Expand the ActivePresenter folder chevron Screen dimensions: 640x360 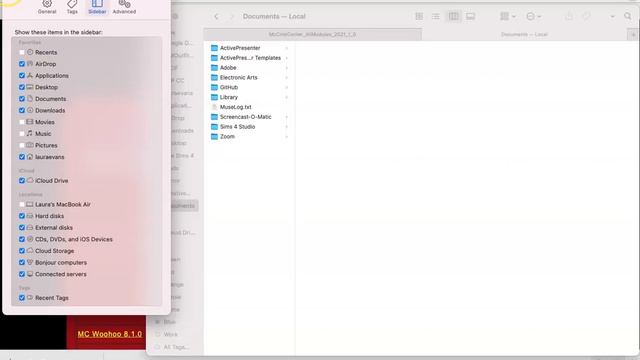[x=287, y=48]
